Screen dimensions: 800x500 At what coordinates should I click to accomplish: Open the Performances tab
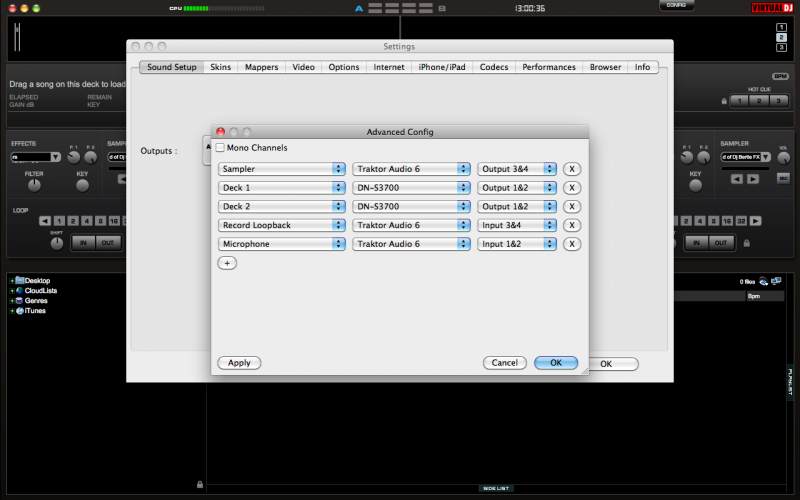coord(548,67)
